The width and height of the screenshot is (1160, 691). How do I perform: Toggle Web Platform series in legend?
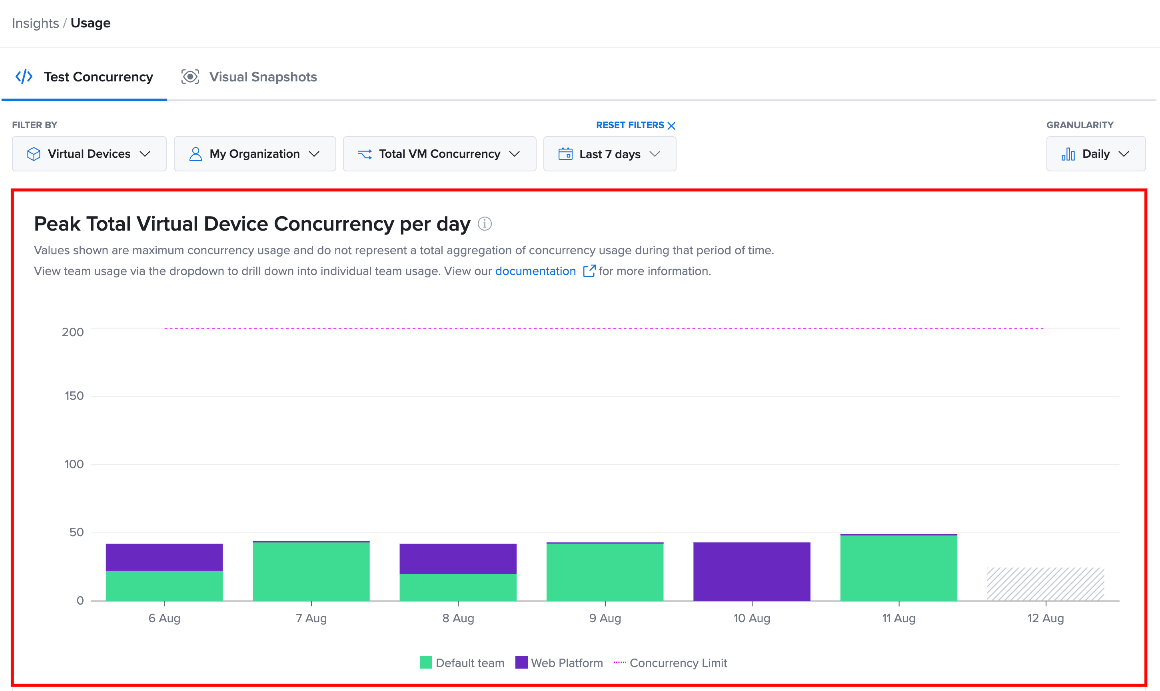559,663
